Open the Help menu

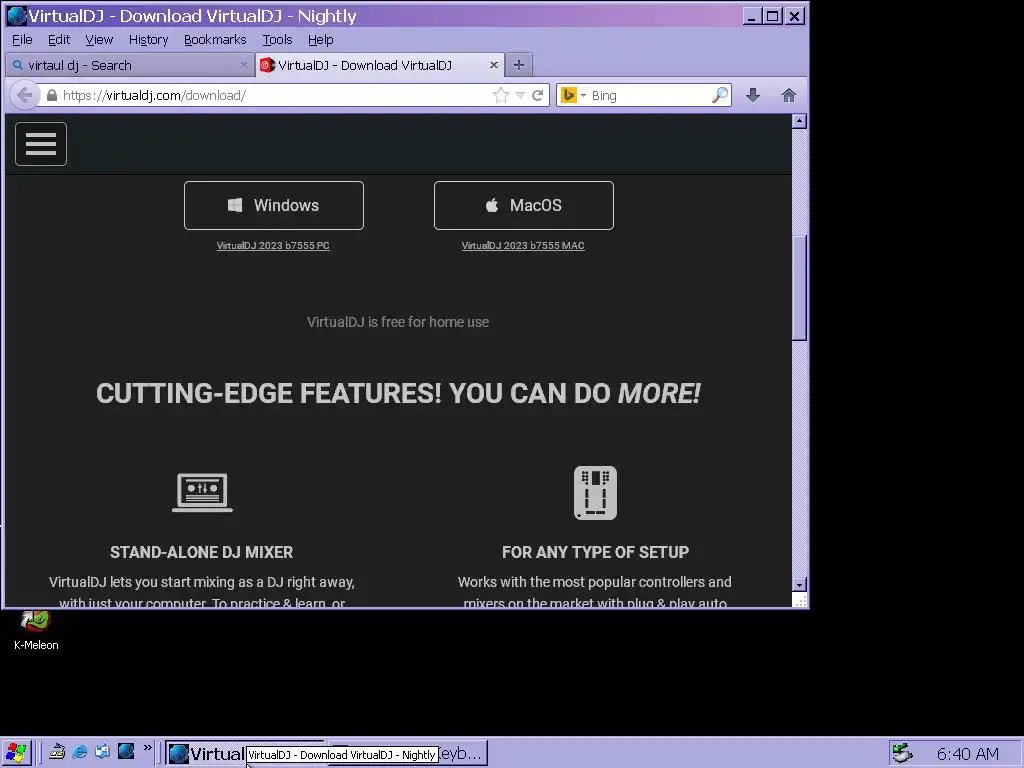(x=321, y=40)
